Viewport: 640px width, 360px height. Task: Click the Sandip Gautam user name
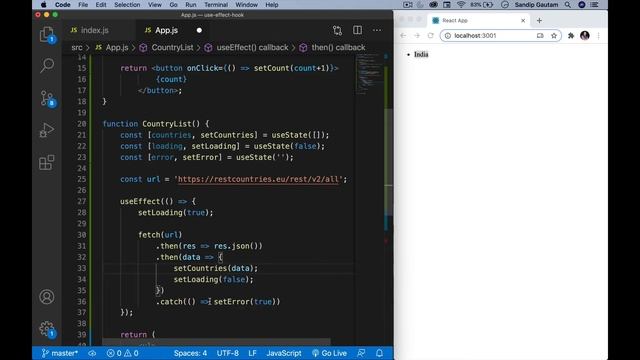pyautogui.click(x=536, y=5)
